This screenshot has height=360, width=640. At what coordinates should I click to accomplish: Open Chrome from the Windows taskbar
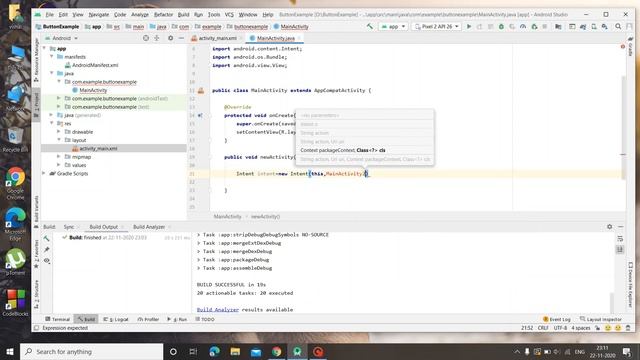click(277, 351)
